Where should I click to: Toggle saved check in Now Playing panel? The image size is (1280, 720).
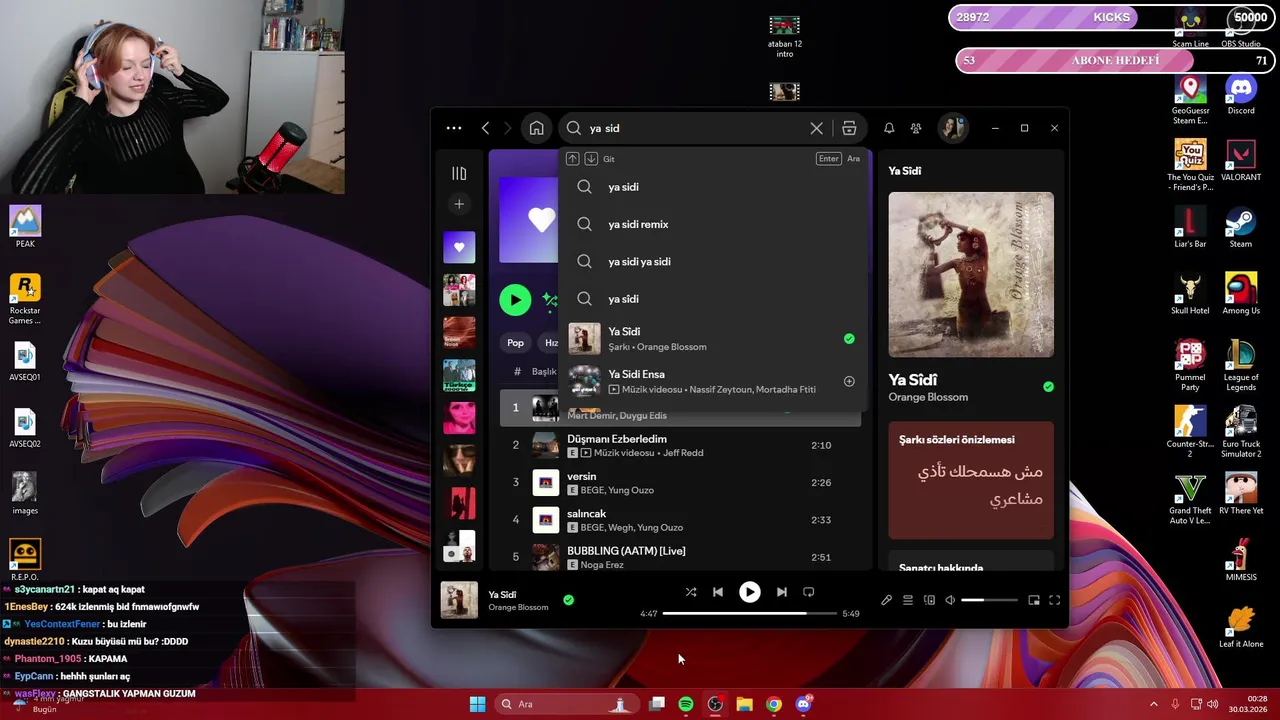[x=1048, y=386]
